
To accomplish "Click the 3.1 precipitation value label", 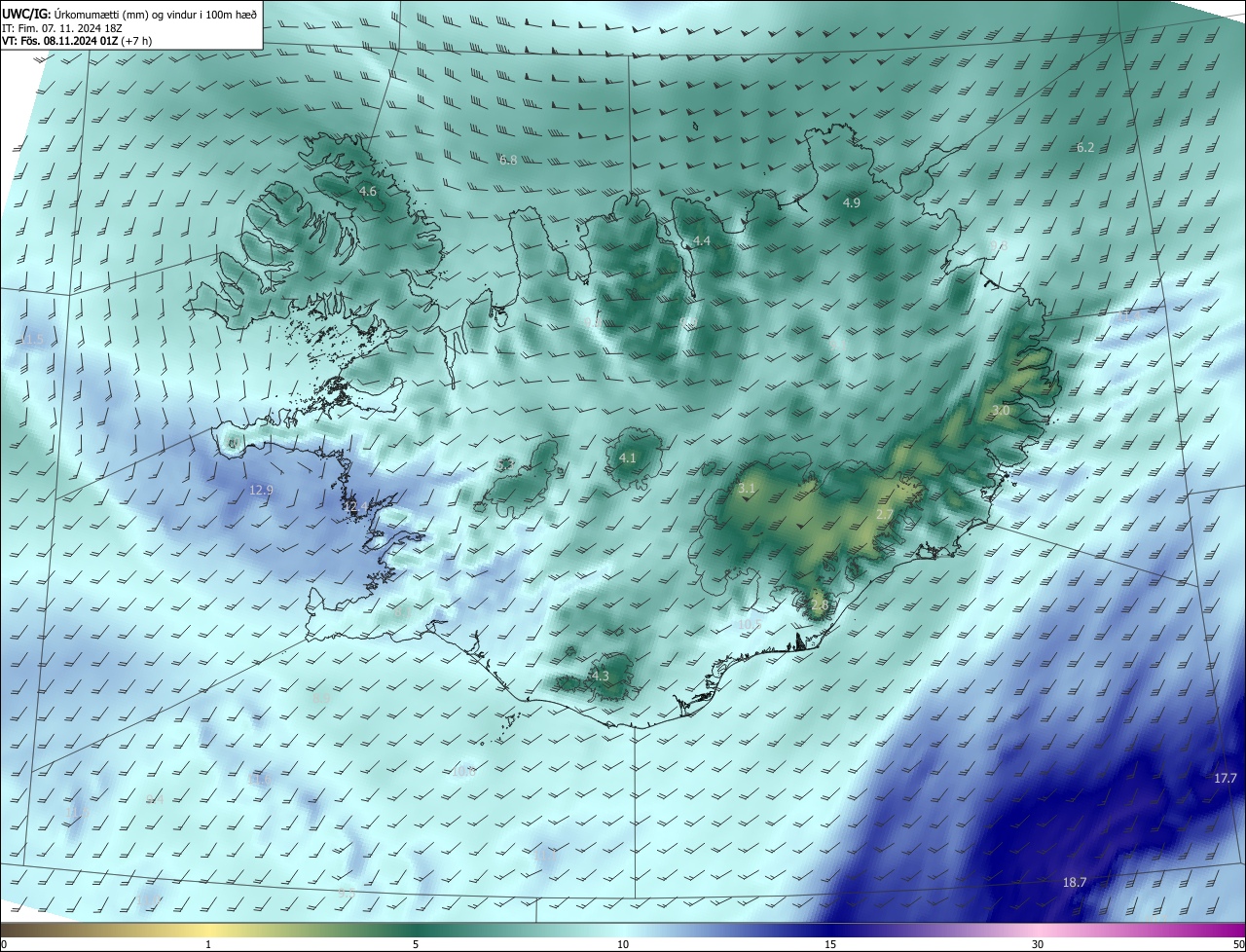I will click(x=747, y=488).
